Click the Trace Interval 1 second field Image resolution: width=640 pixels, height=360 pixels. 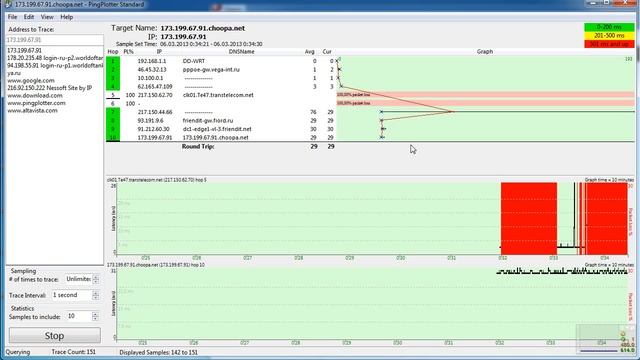(x=71, y=295)
